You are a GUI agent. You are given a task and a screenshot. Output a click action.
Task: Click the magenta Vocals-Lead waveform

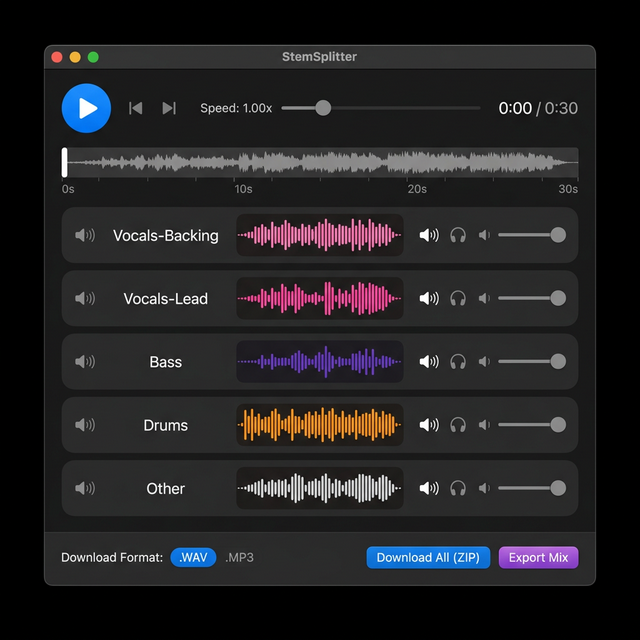(x=320, y=298)
